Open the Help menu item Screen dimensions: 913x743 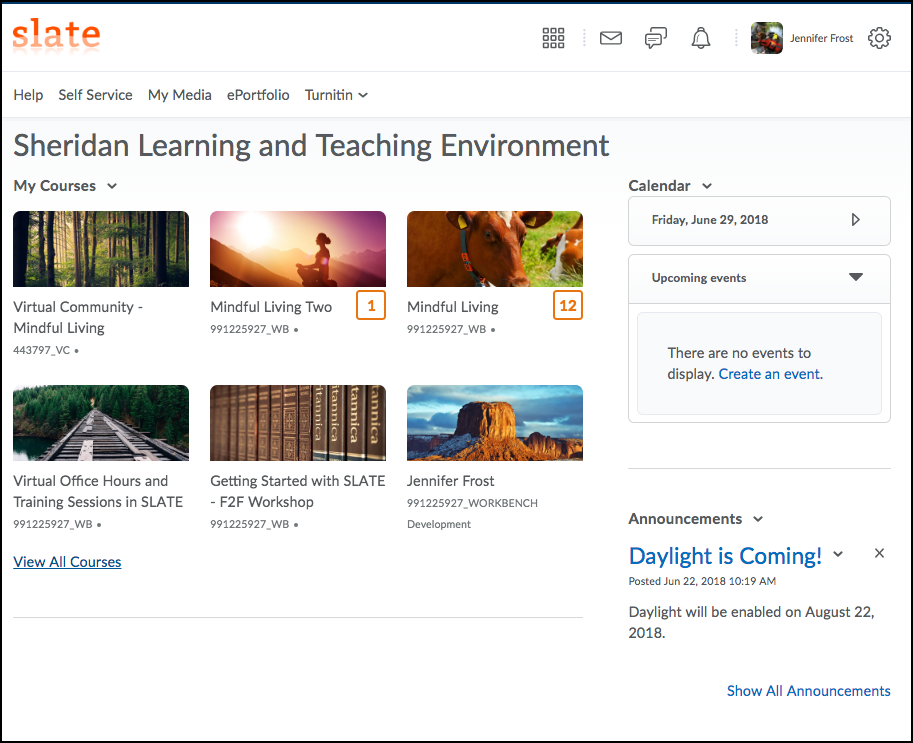click(x=28, y=95)
